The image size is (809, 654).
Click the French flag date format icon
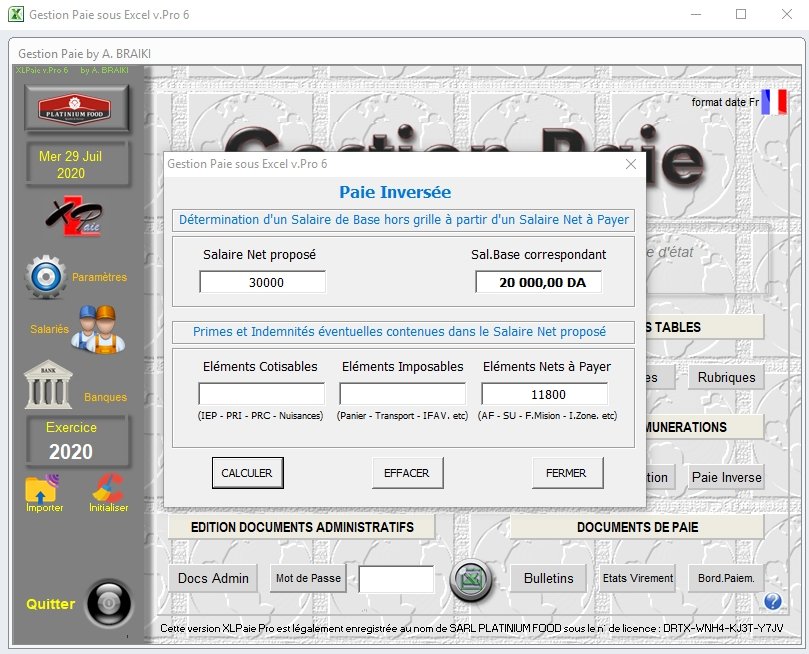774,102
